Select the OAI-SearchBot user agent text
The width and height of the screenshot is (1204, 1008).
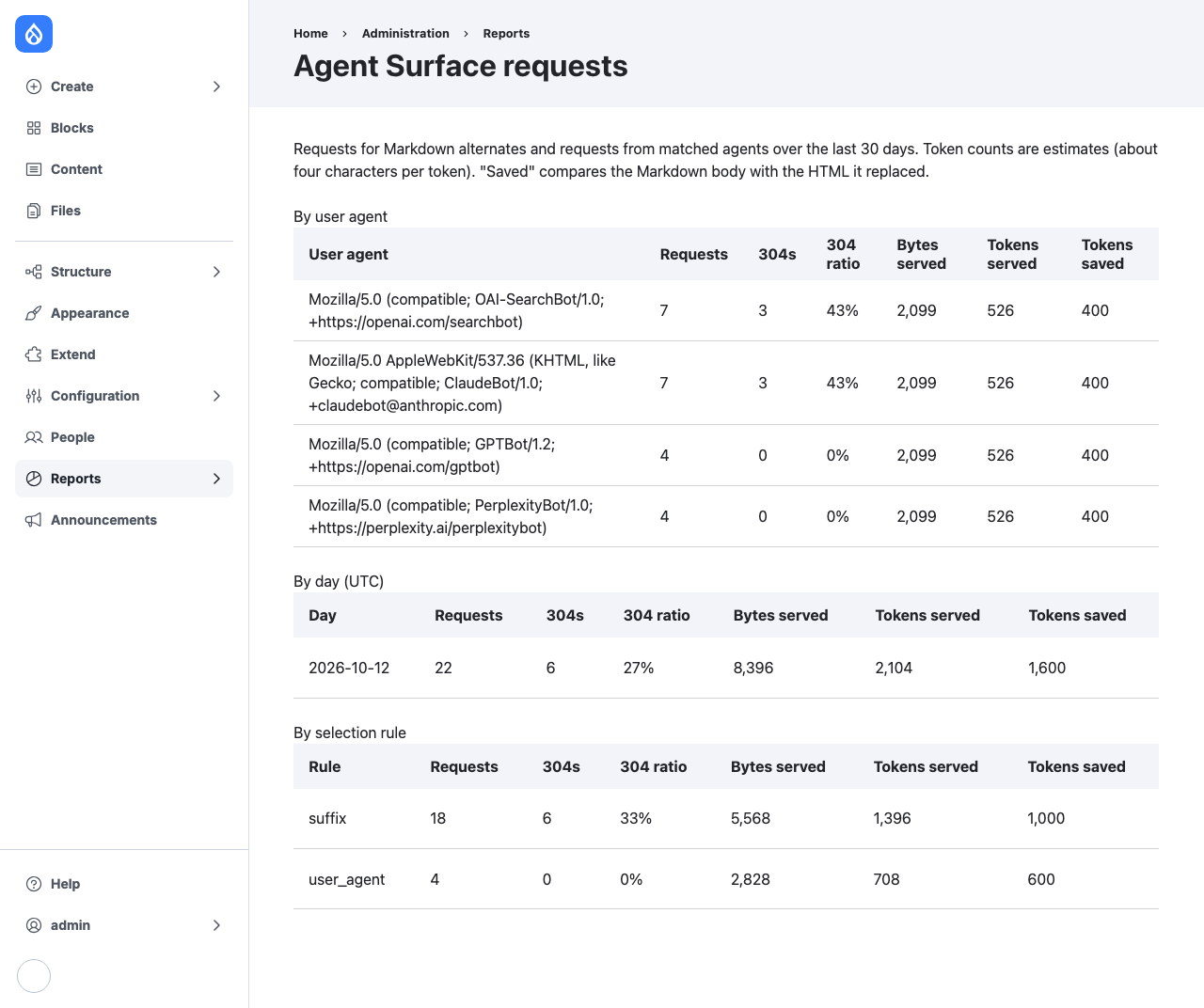coord(456,310)
